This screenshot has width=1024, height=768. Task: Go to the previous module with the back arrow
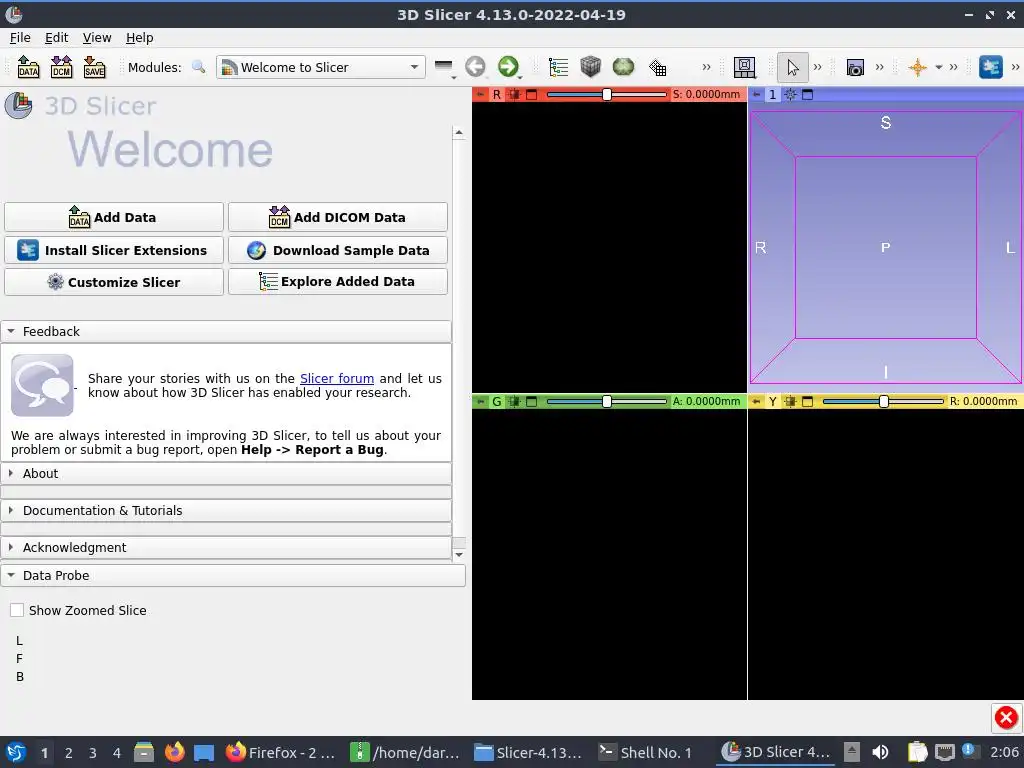click(x=475, y=67)
